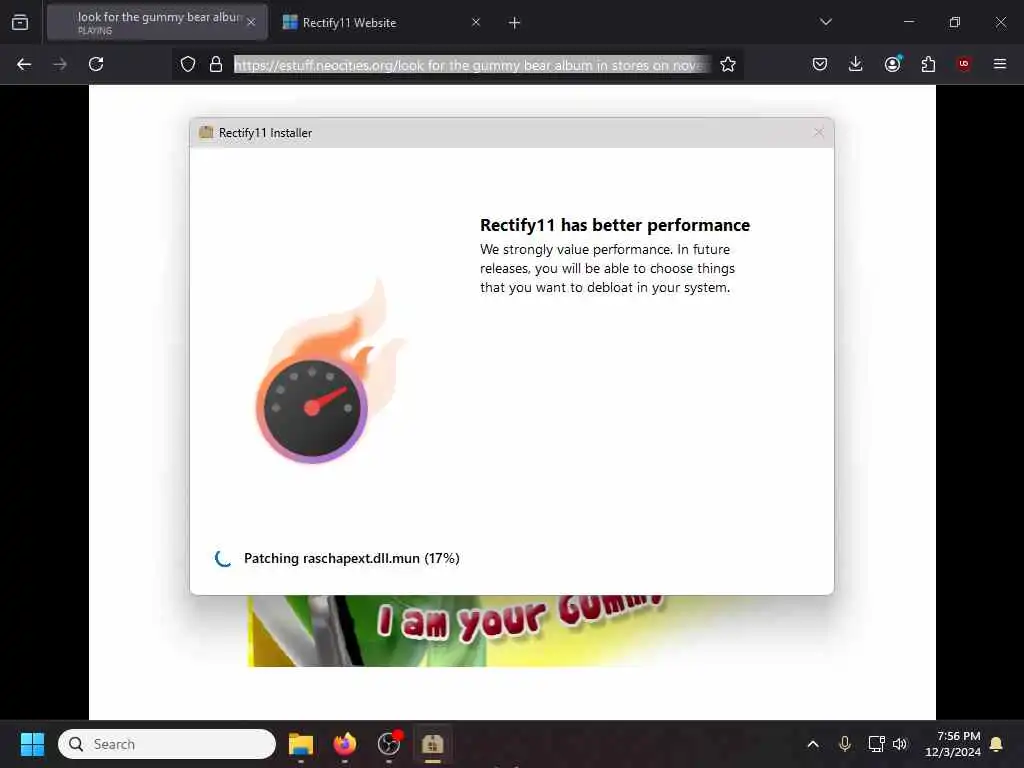Open OBS Studio from the taskbar
Screen dimensions: 1024x768
click(x=389, y=744)
